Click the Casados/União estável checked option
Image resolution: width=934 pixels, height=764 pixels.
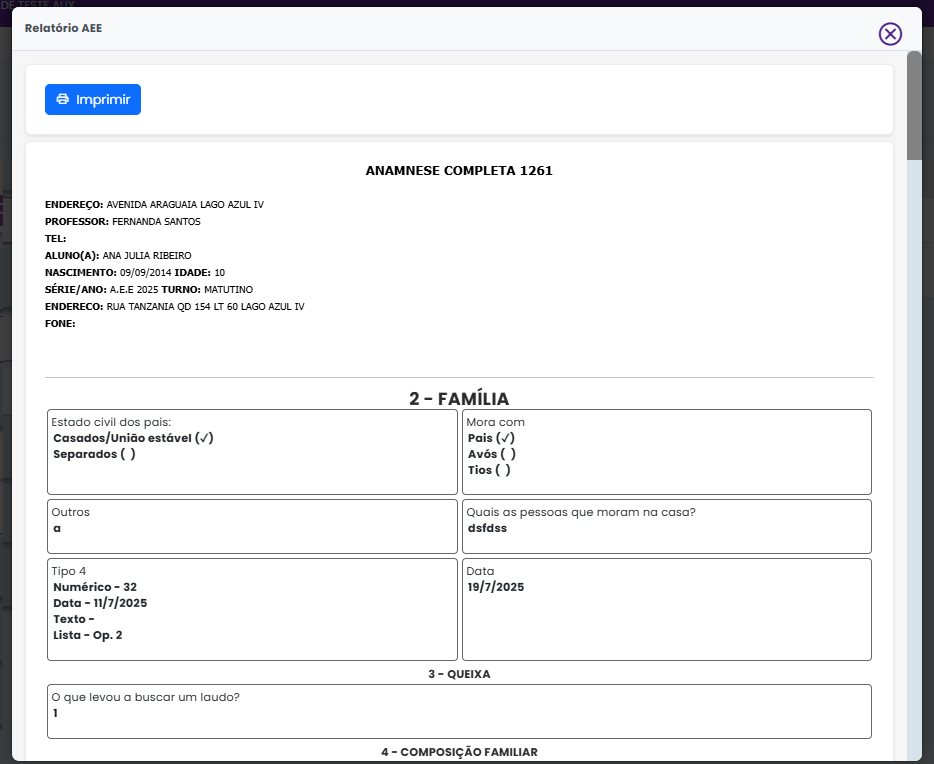point(133,438)
